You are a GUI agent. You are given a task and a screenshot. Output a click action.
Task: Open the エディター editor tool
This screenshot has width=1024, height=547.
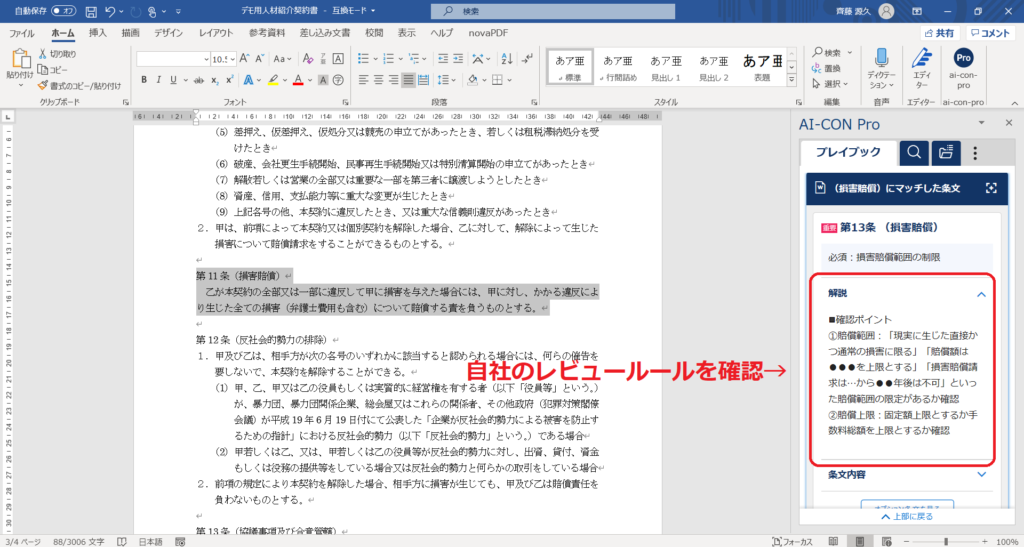tap(921, 68)
